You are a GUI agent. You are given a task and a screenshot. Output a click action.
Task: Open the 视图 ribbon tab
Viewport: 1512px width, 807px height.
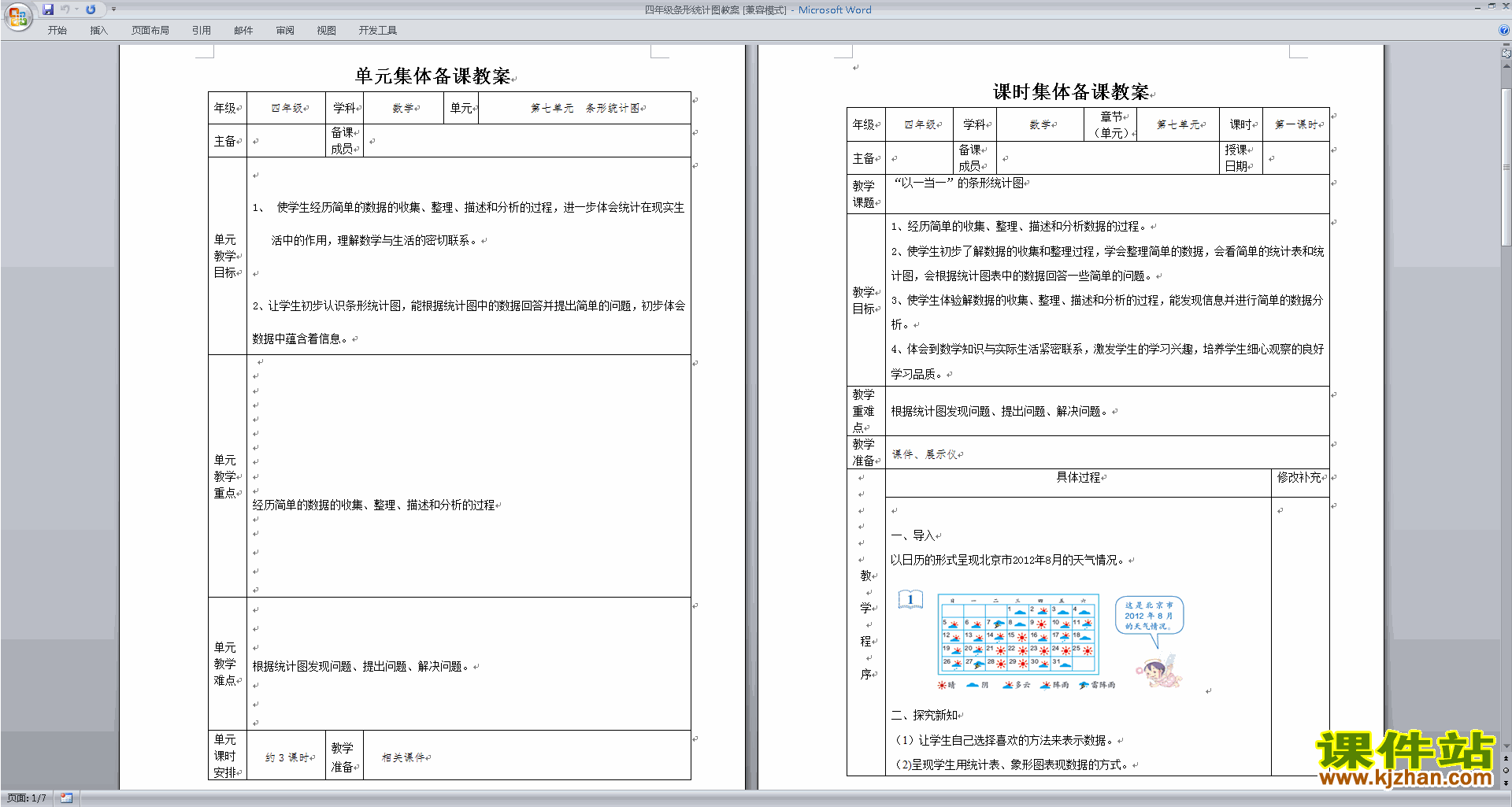(x=327, y=31)
